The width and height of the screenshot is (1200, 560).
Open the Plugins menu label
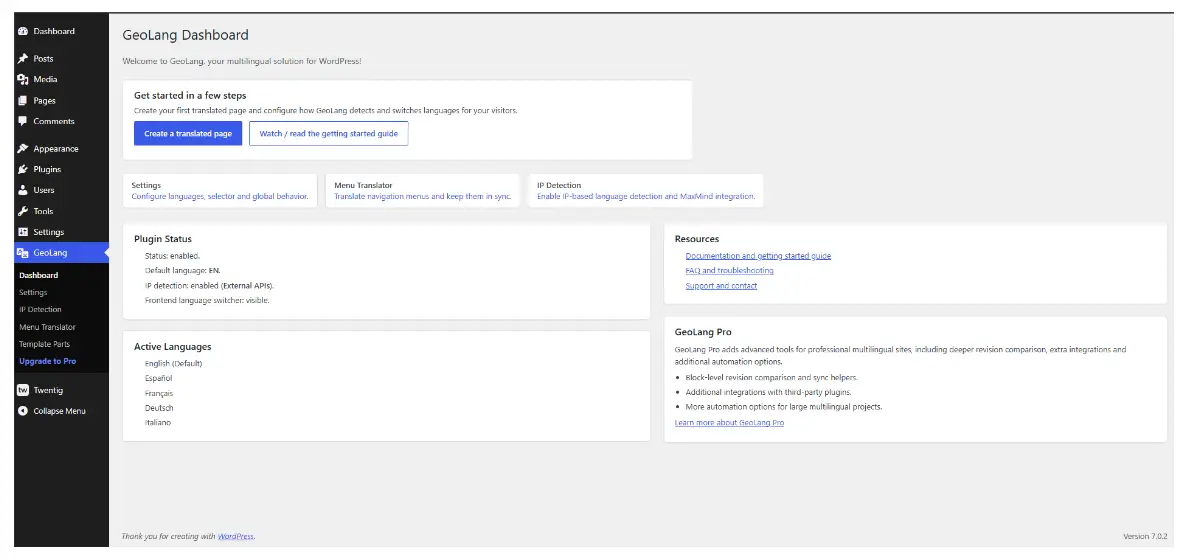pyautogui.click(x=47, y=170)
